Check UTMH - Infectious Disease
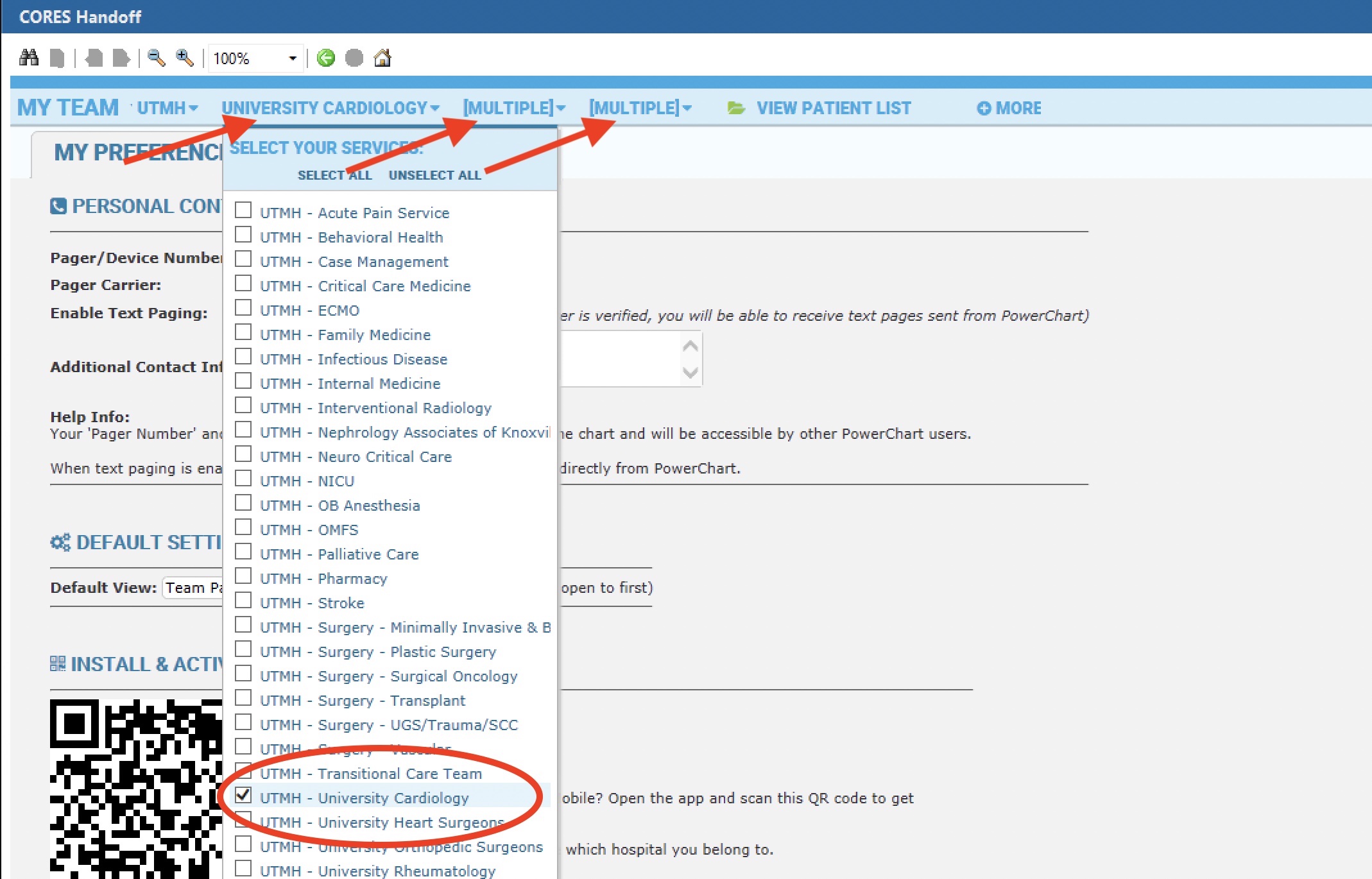Viewport: 1372px width, 879px height. [243, 357]
